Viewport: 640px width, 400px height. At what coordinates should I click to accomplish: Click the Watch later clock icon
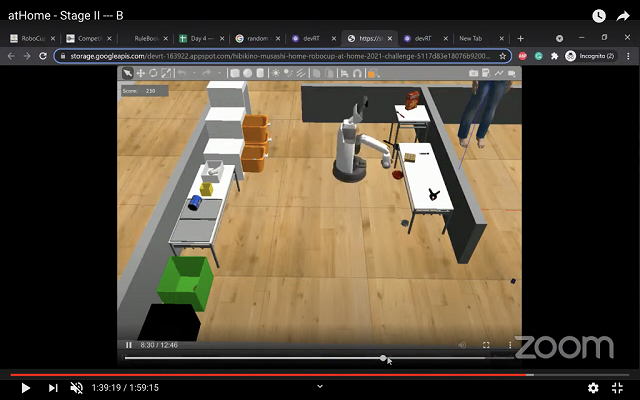pyautogui.click(x=599, y=16)
